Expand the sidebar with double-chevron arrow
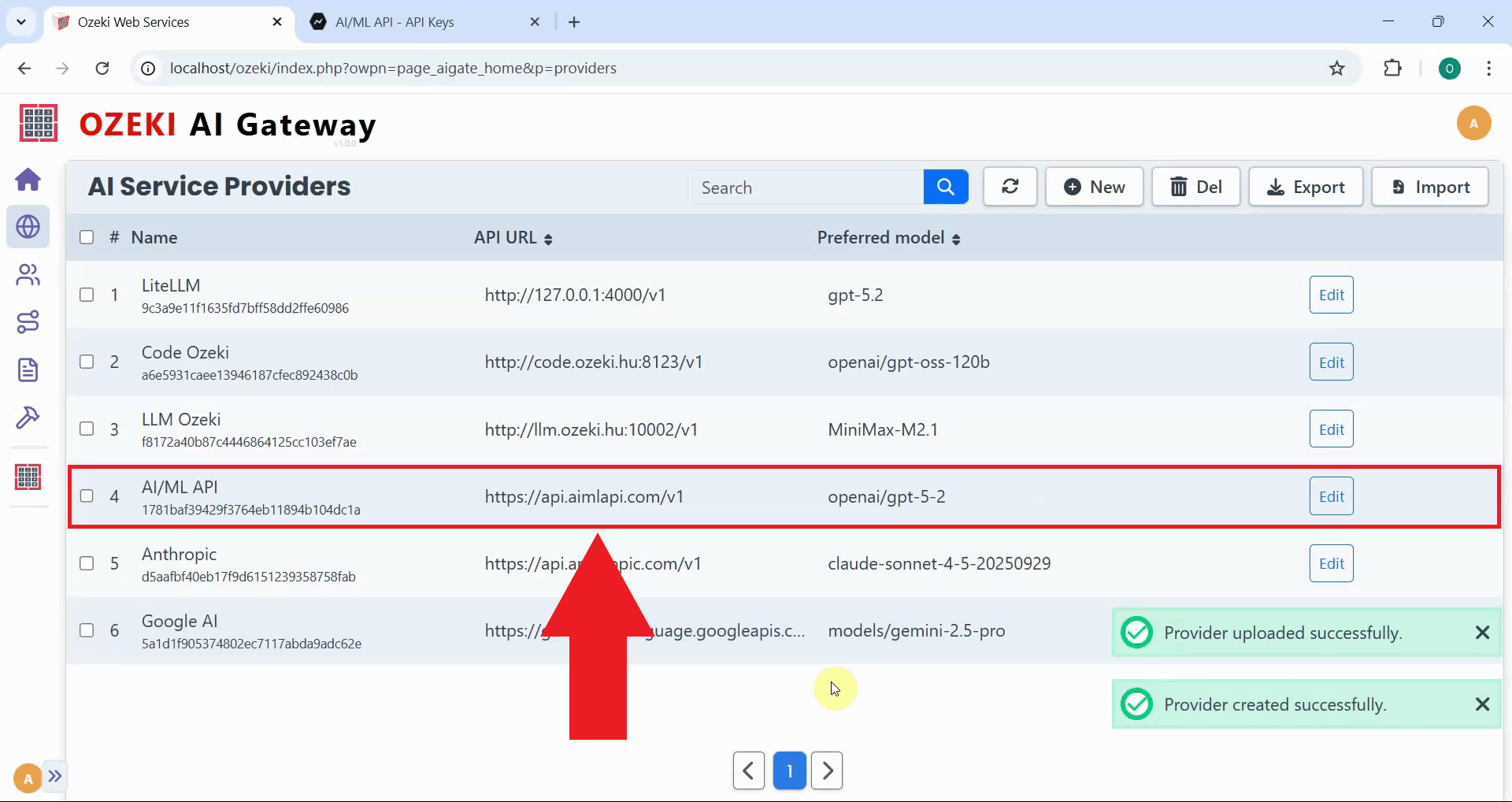 pyautogui.click(x=54, y=776)
